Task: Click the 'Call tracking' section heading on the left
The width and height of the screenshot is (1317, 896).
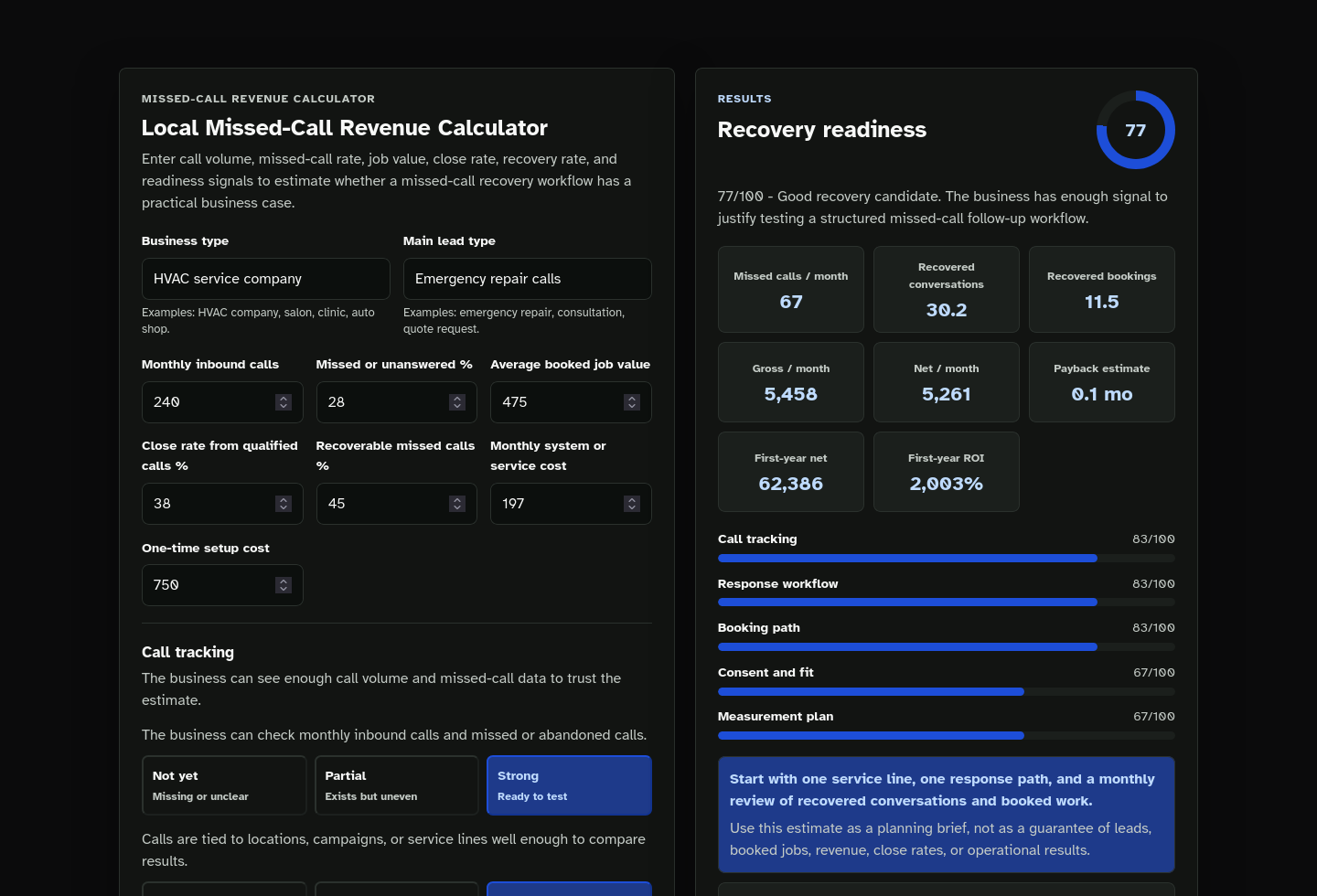Action: [x=187, y=652]
